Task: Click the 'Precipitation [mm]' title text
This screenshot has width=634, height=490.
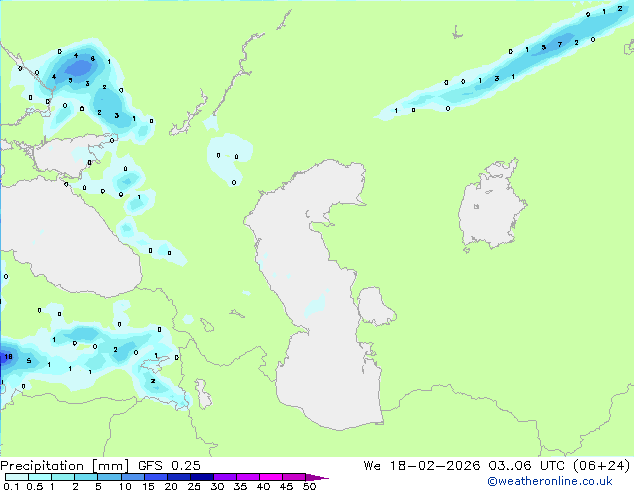Action: coord(65,466)
